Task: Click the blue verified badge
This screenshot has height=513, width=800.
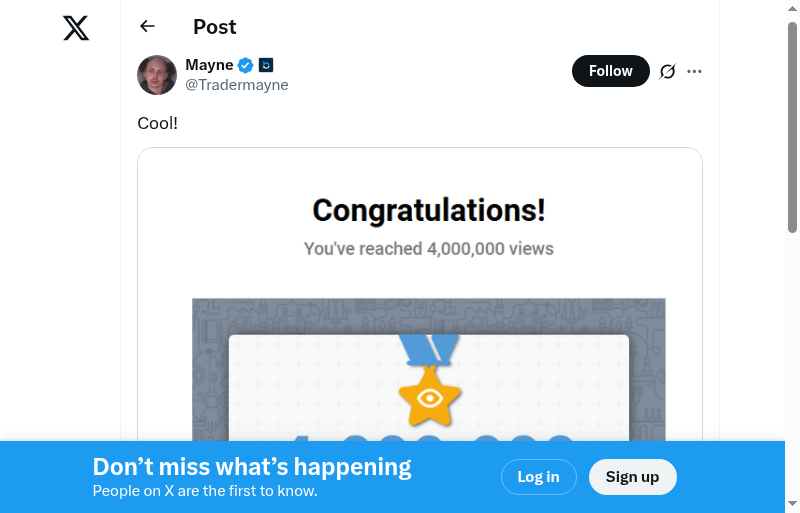Action: pos(246,65)
